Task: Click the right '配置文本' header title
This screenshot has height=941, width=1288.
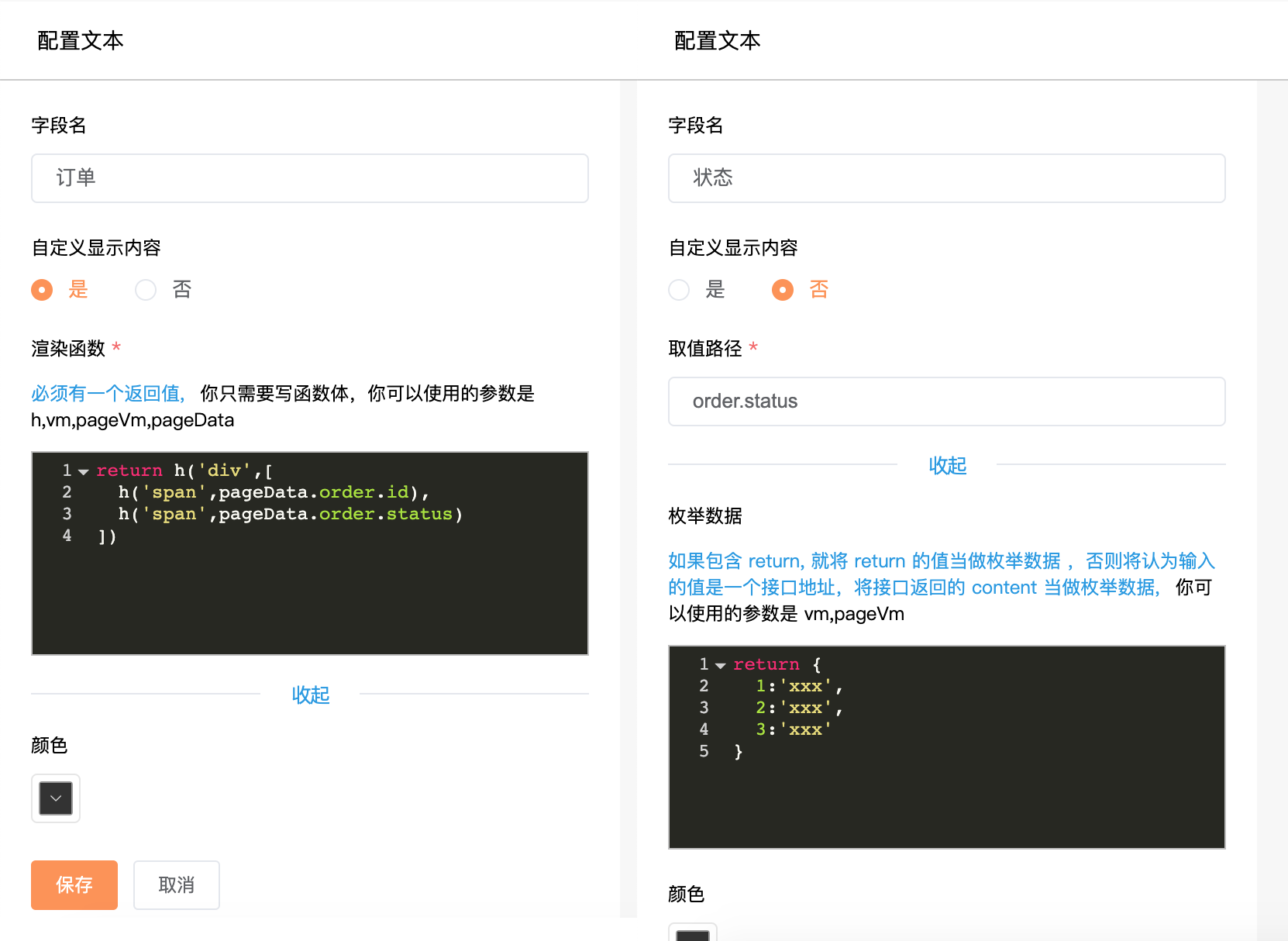Action: pos(718,40)
